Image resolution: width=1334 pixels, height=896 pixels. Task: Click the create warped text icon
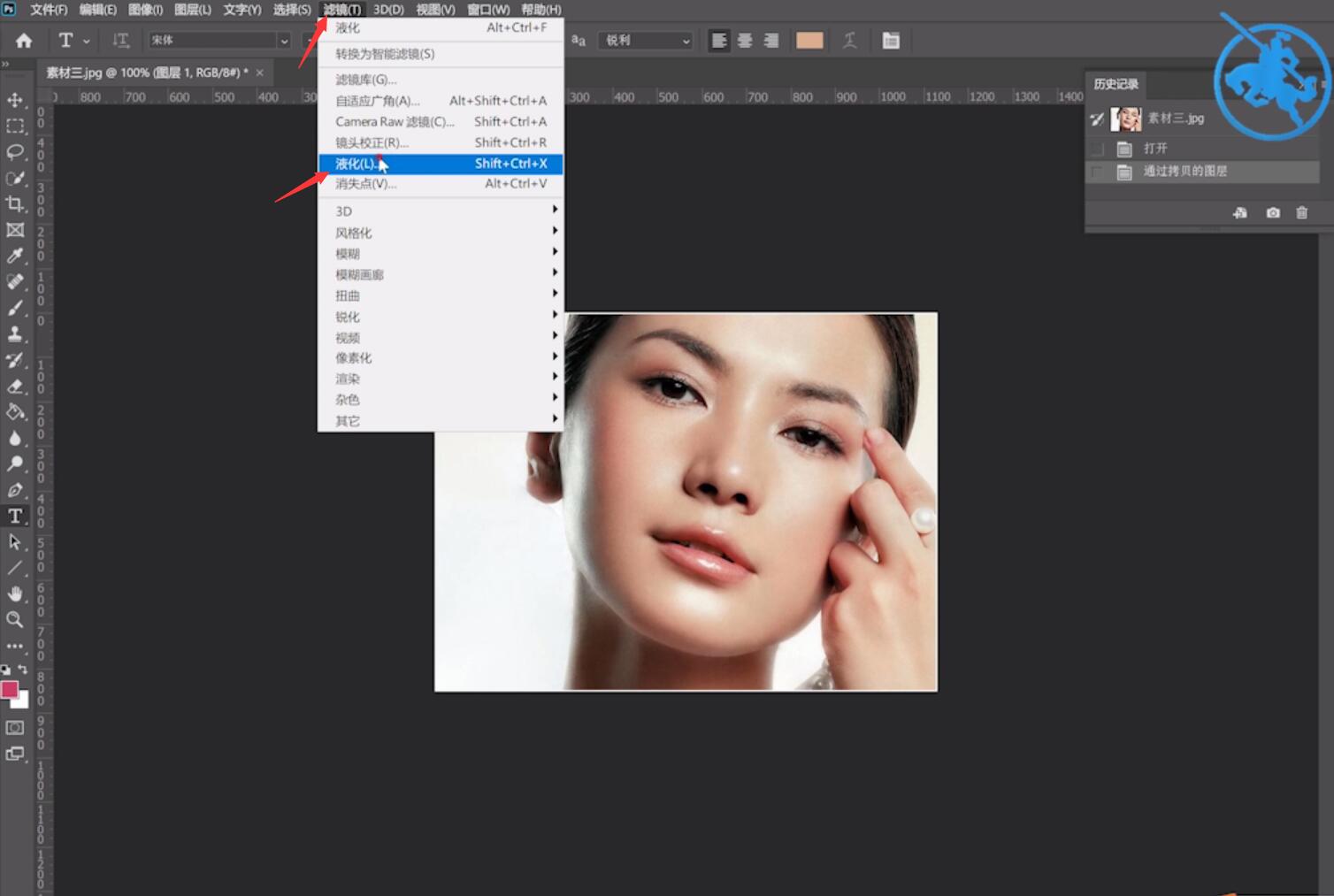coord(850,41)
